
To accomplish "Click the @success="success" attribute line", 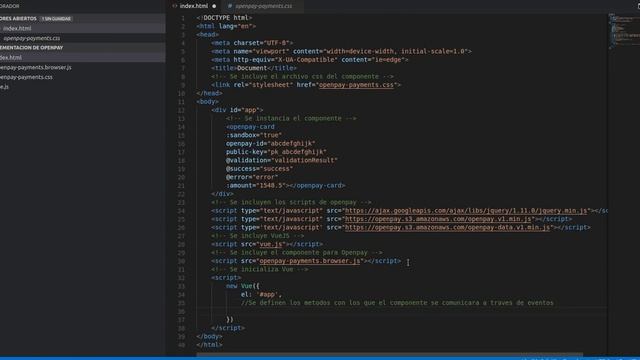I will point(260,169).
